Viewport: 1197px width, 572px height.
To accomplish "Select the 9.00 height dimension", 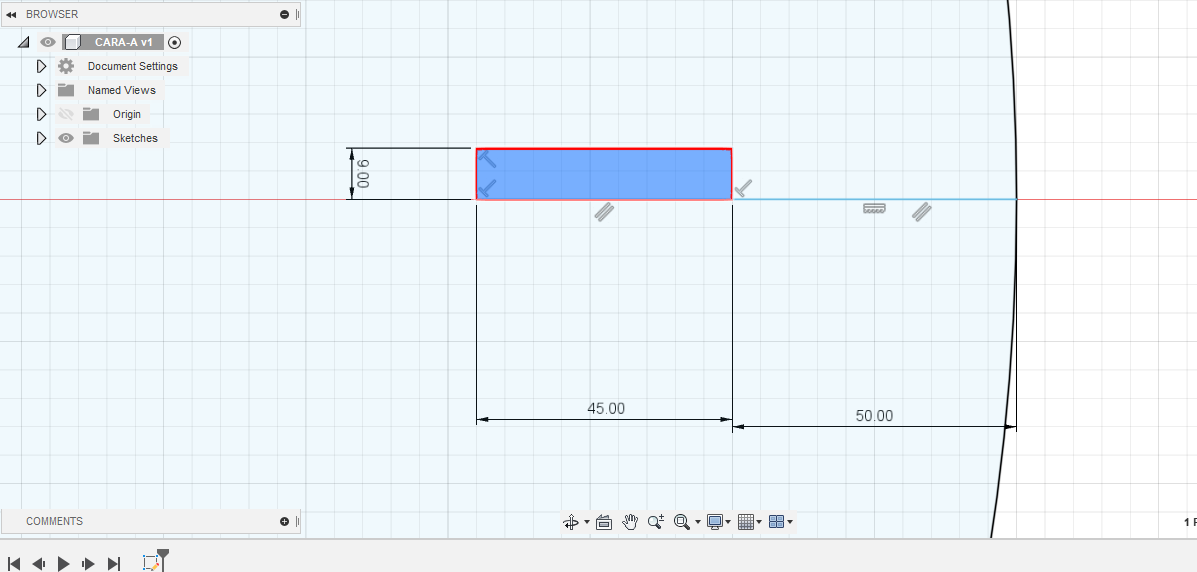I will point(363,174).
